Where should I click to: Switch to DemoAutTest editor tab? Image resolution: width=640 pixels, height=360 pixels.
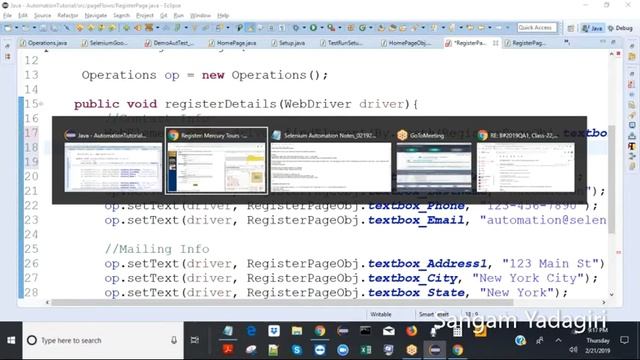point(169,43)
